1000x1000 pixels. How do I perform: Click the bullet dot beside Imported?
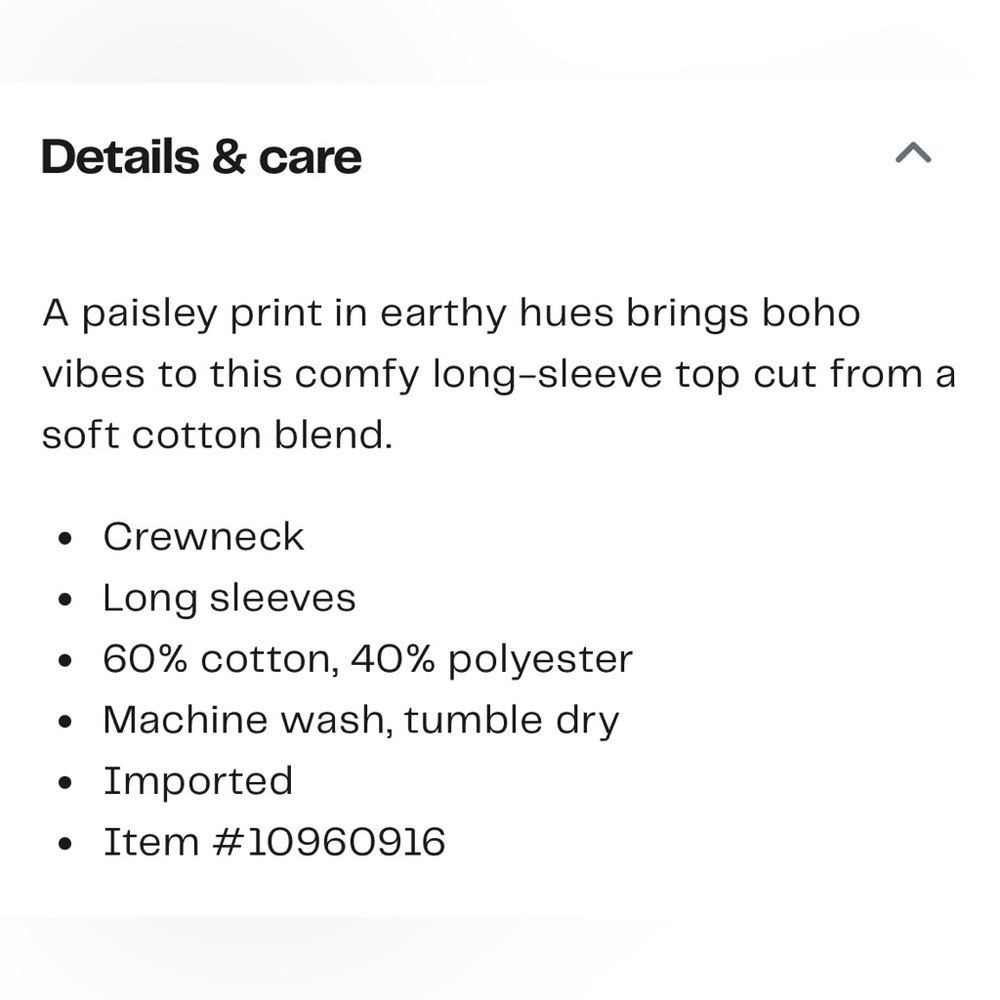tap(64, 783)
